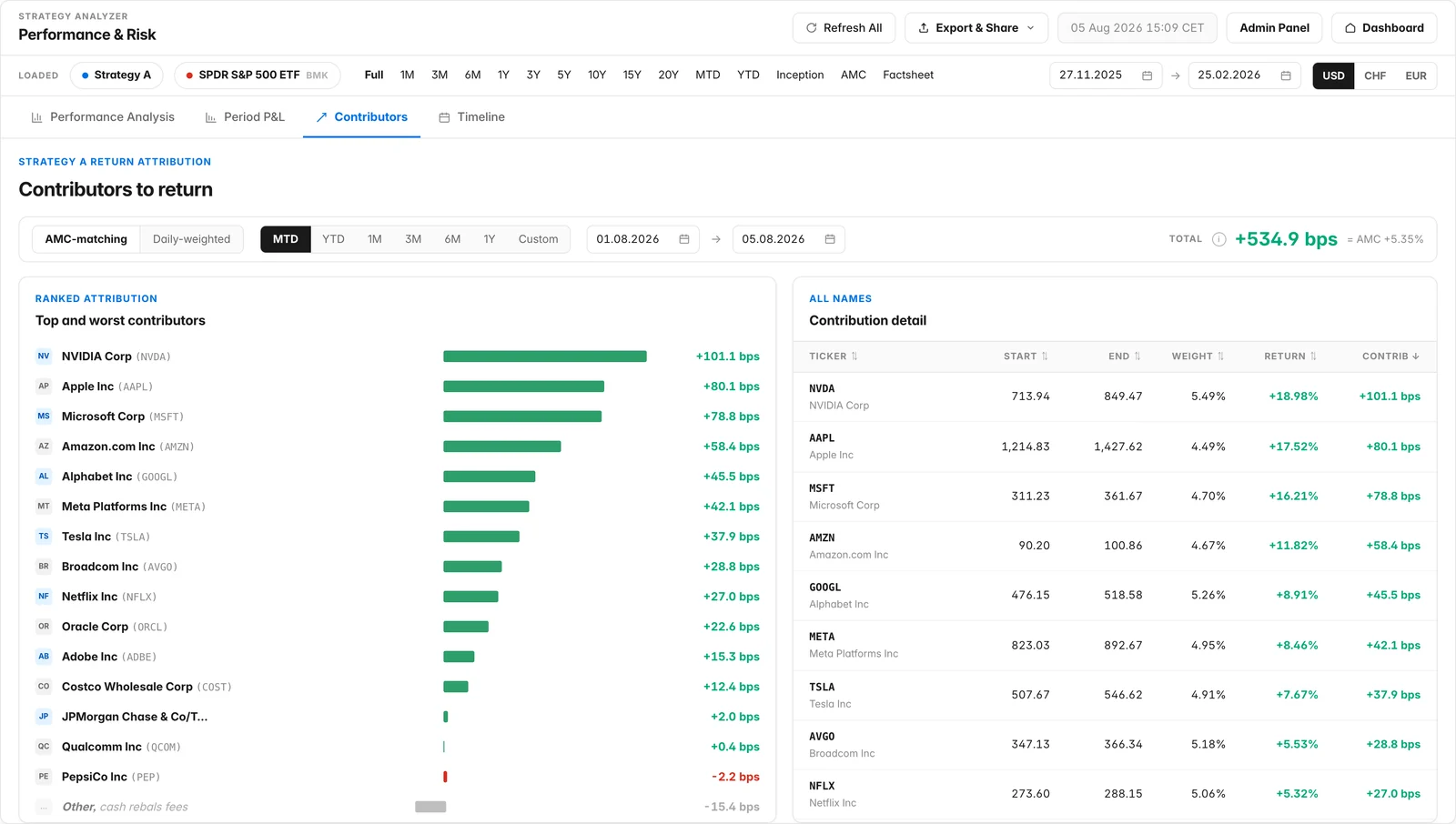The height and width of the screenshot is (824, 1456).
Task: Open calendar for 25.02.2026 end date
Action: click(1286, 75)
